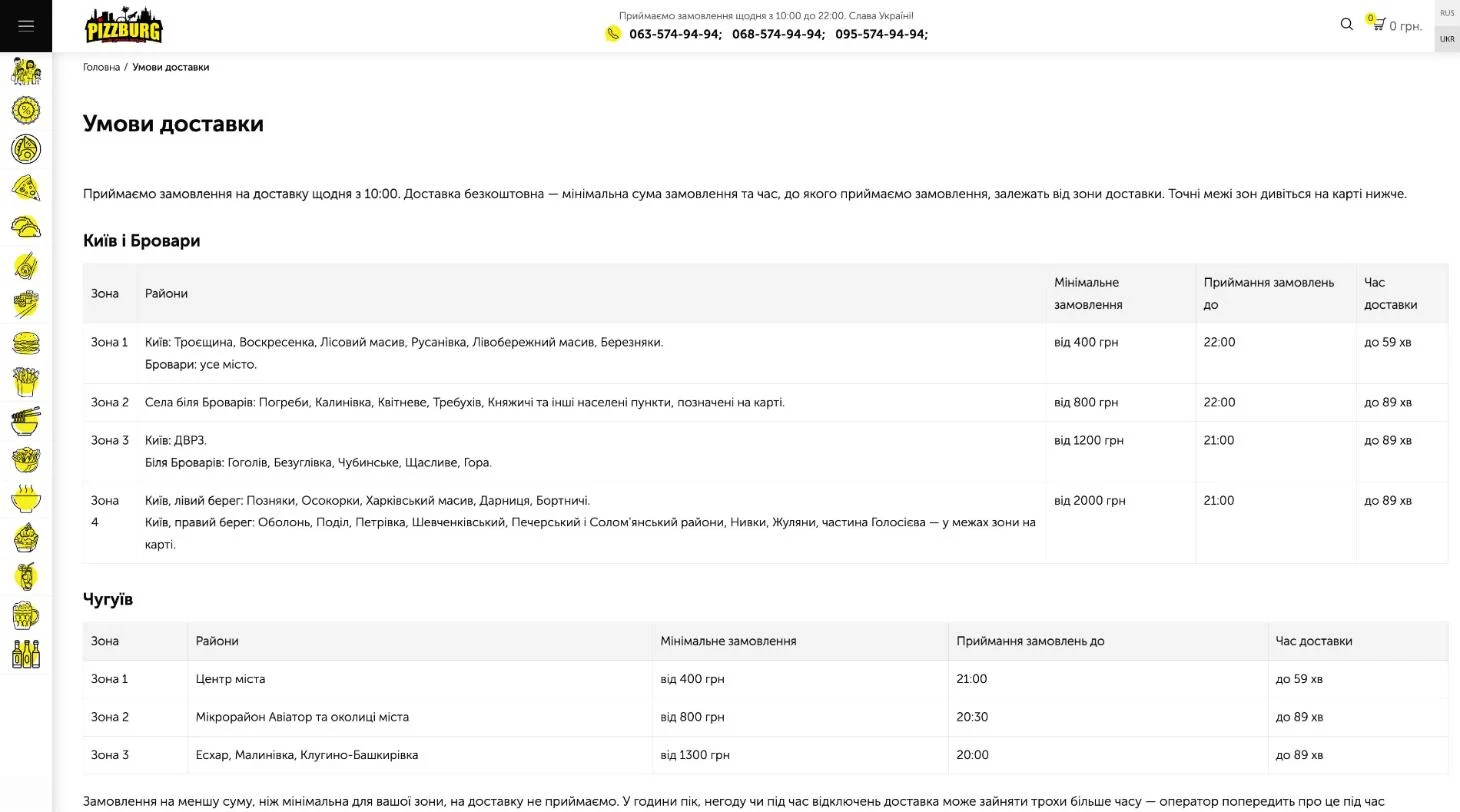This screenshot has height=812, width=1460.
Task: Go to homepage via Pizzburg logo
Action: [124, 26]
